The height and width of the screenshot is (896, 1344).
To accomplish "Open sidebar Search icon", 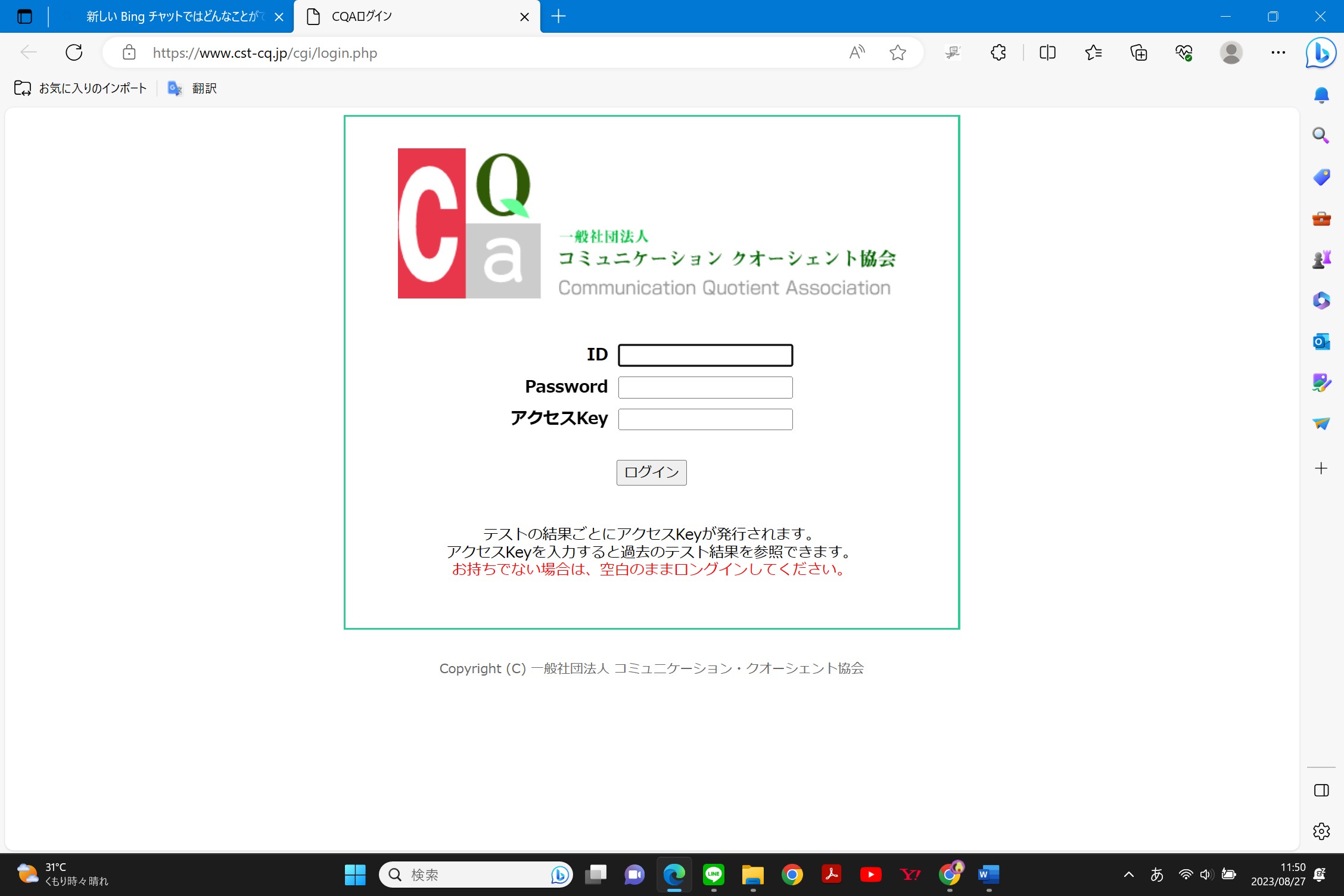I will (1321, 136).
